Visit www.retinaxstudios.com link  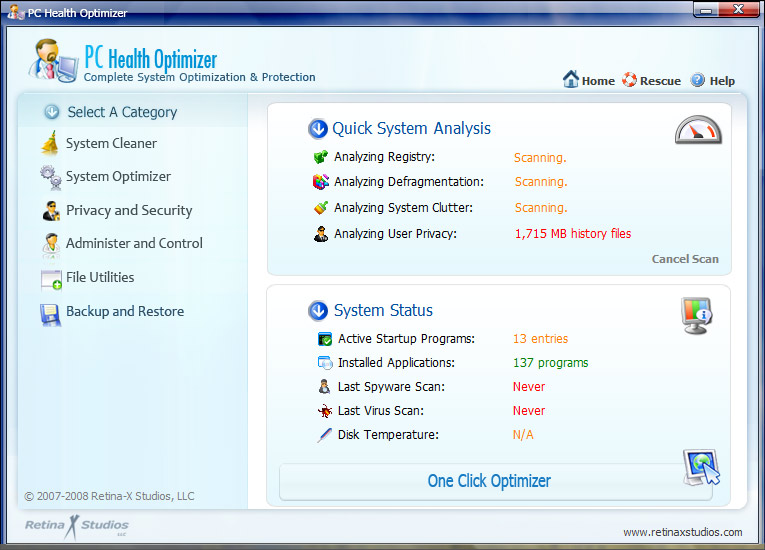(x=683, y=532)
